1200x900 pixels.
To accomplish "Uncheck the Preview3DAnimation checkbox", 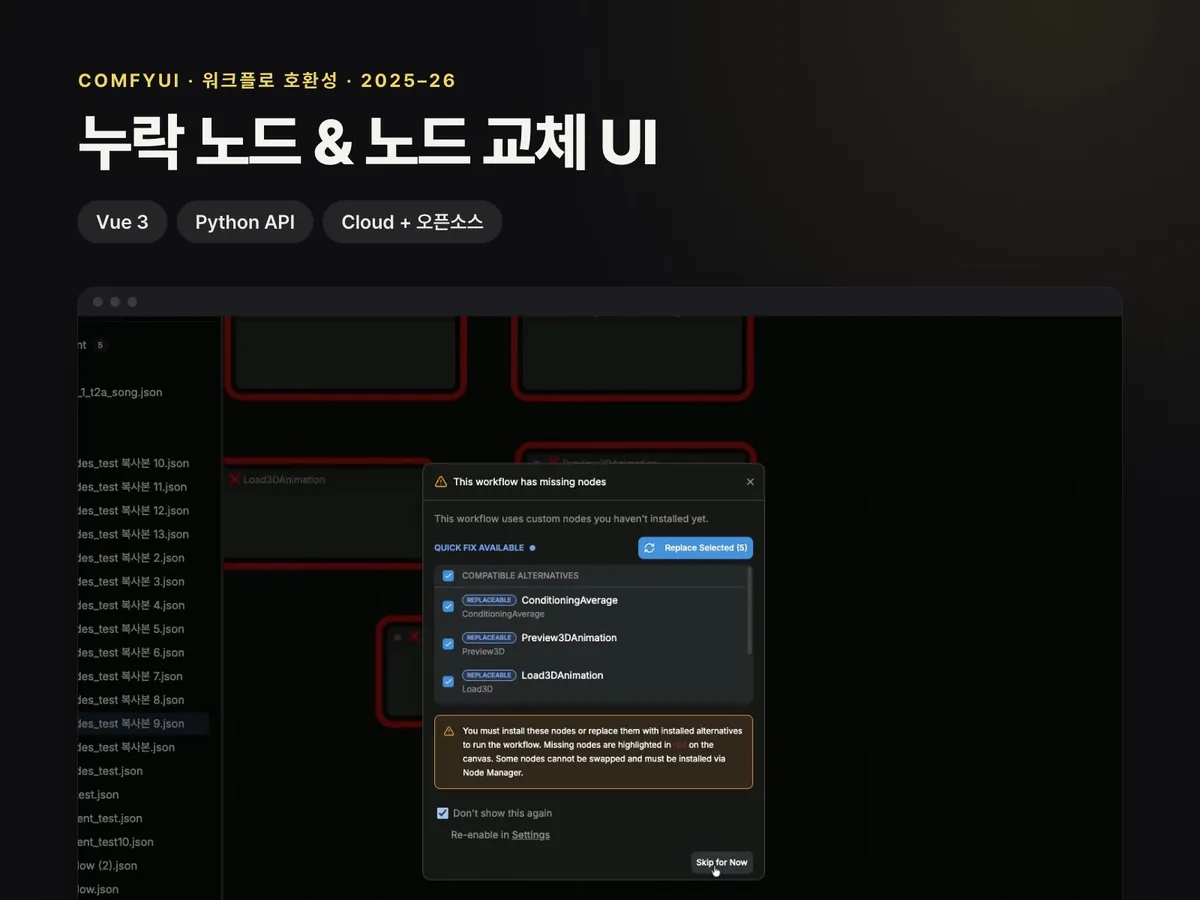I will [x=448, y=644].
